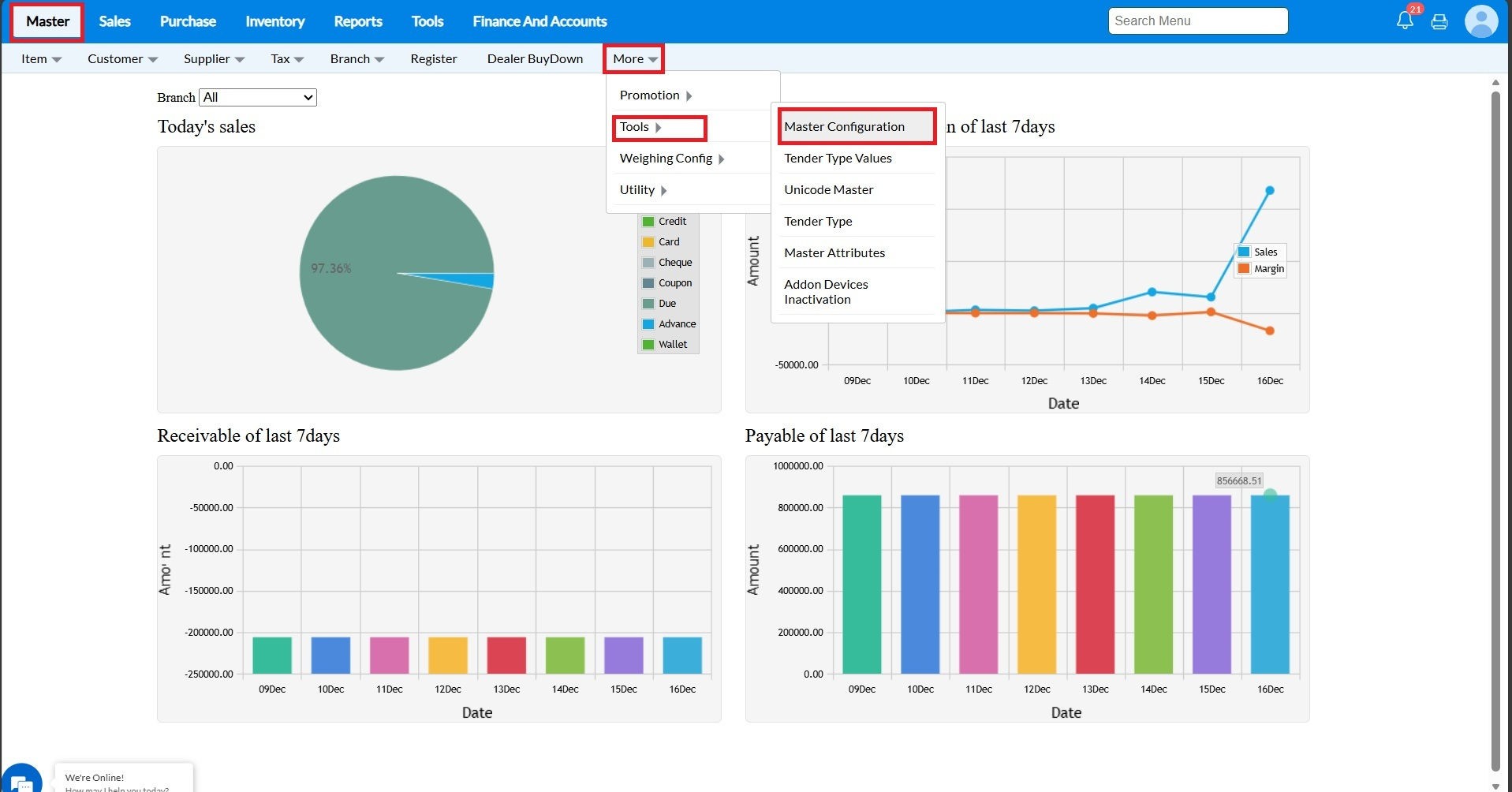Click the scroll down arrow of page scrollbar

point(1495,786)
